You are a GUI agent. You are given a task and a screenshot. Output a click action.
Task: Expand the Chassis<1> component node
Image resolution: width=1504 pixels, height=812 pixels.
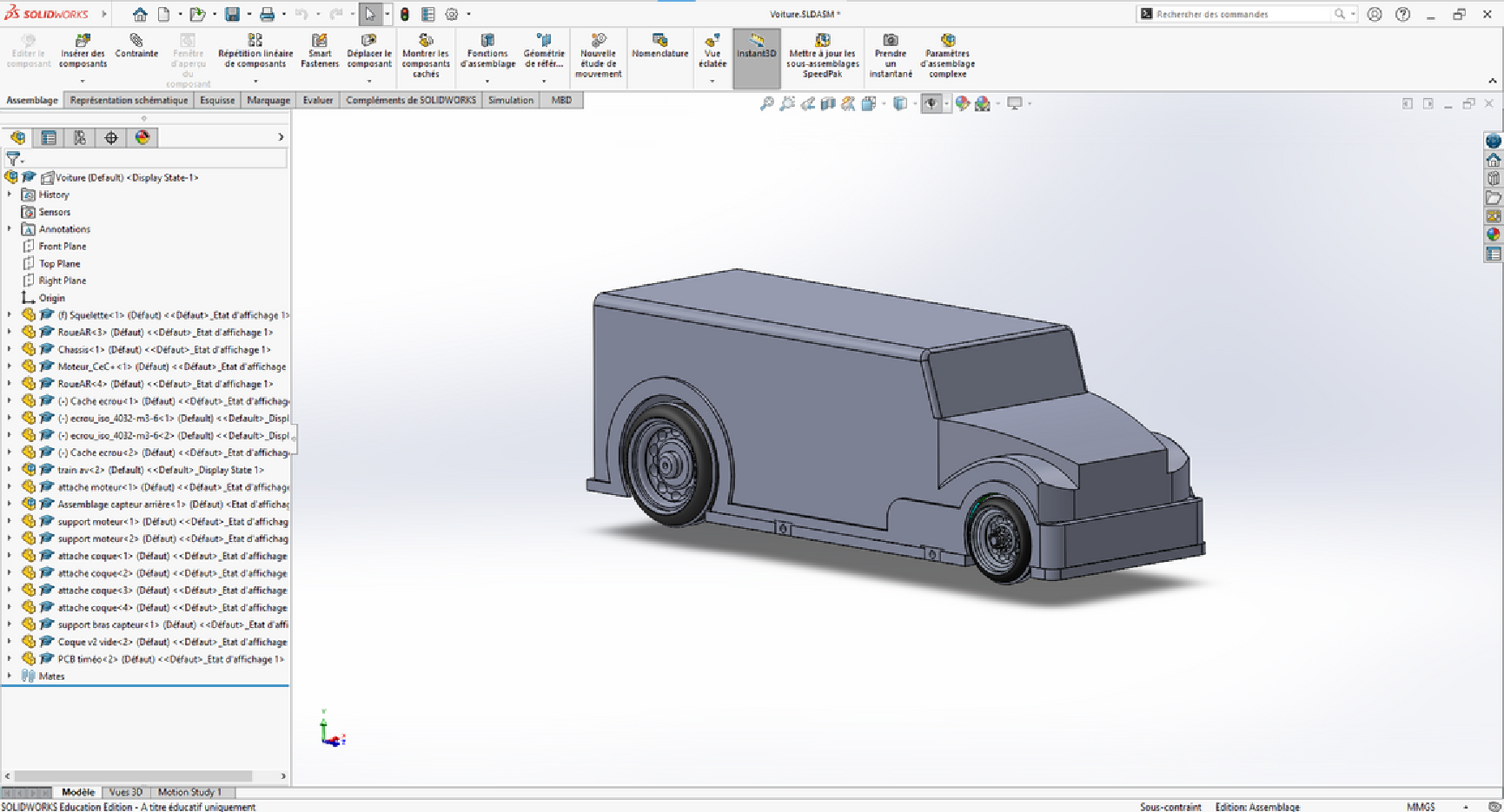tap(10, 349)
